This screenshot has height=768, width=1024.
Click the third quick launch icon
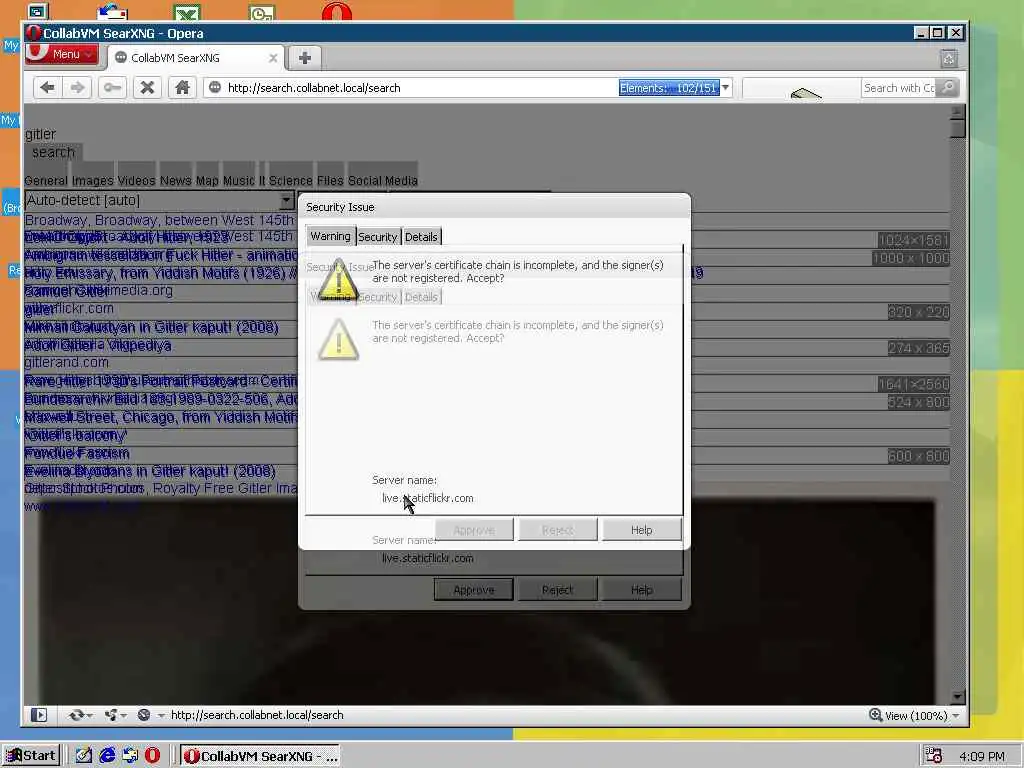point(130,756)
